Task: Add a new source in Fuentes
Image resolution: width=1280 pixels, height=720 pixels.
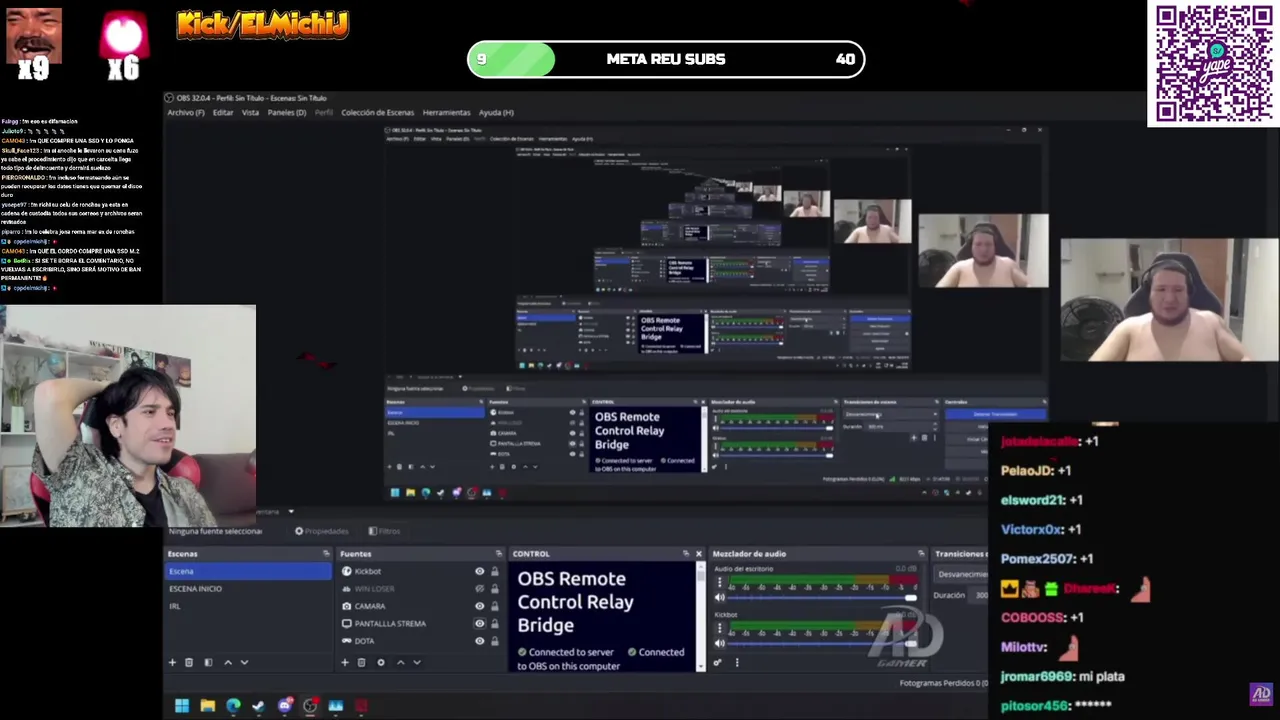Action: point(345,662)
